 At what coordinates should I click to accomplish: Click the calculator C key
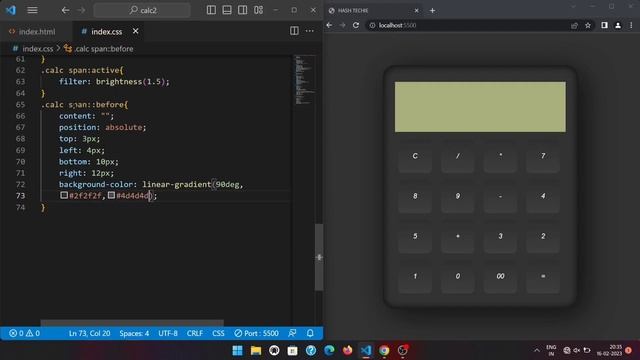pyautogui.click(x=415, y=156)
